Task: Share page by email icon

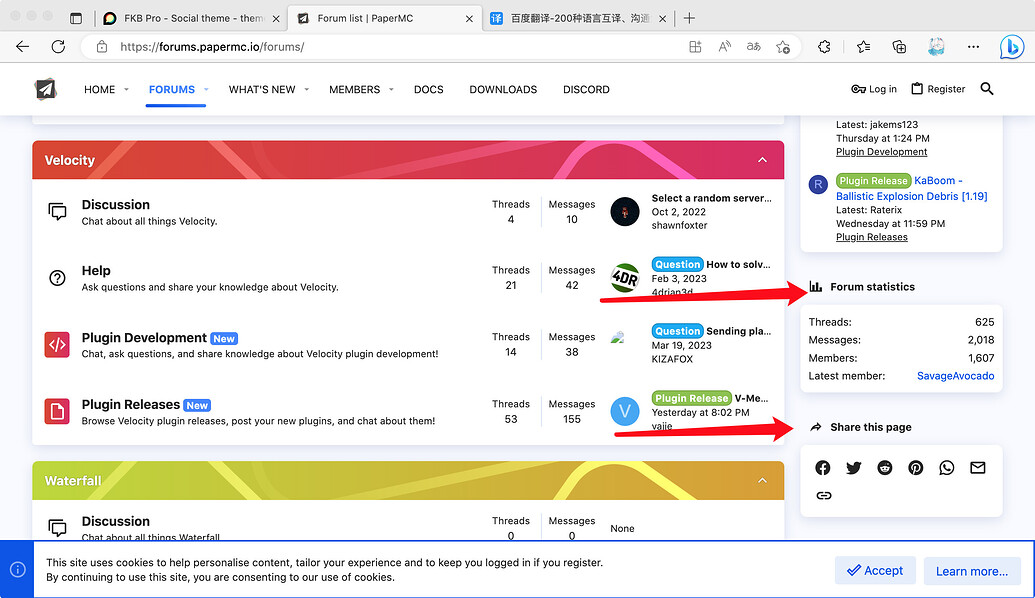Action: (x=978, y=468)
